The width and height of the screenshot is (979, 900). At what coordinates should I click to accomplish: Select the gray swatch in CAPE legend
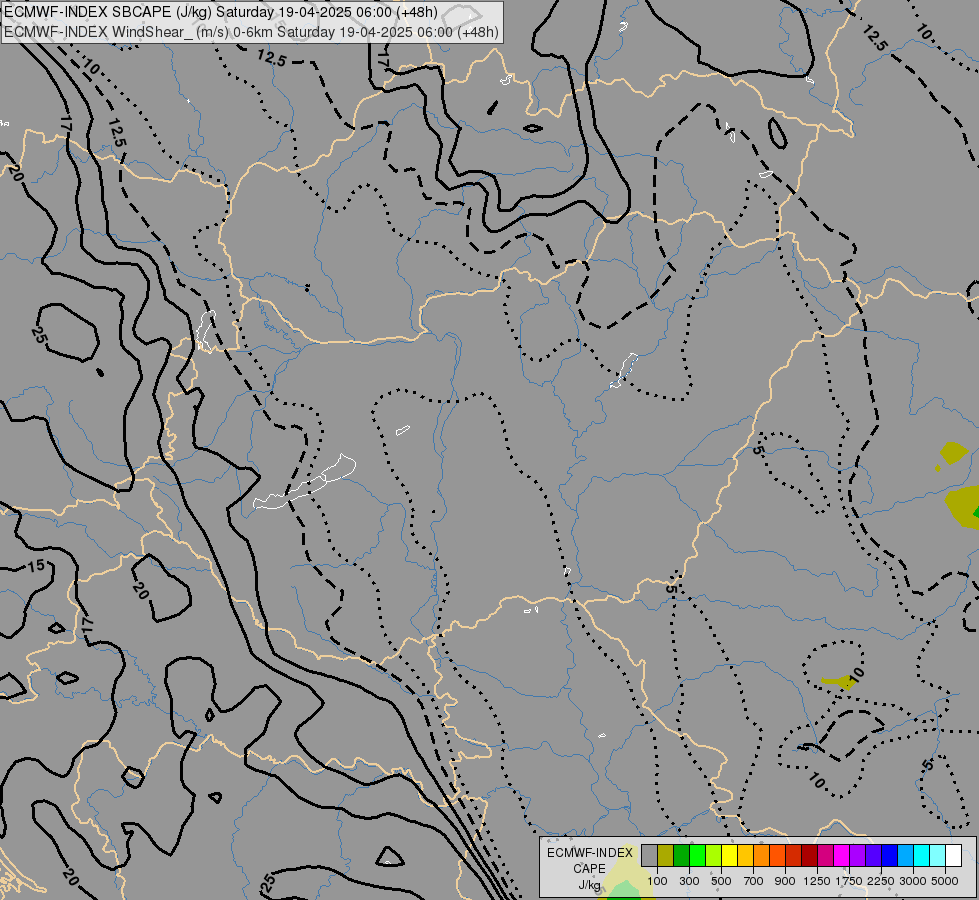pos(649,856)
